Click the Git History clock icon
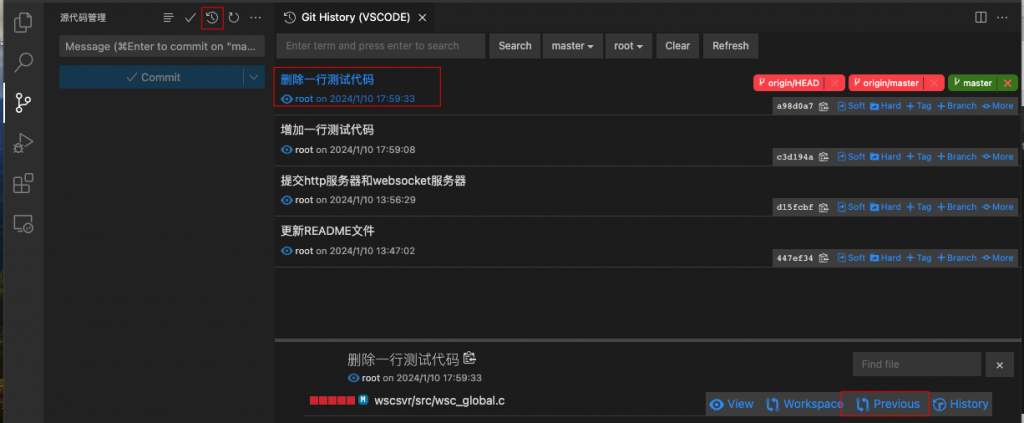The width and height of the screenshot is (1024, 423). click(x=212, y=17)
